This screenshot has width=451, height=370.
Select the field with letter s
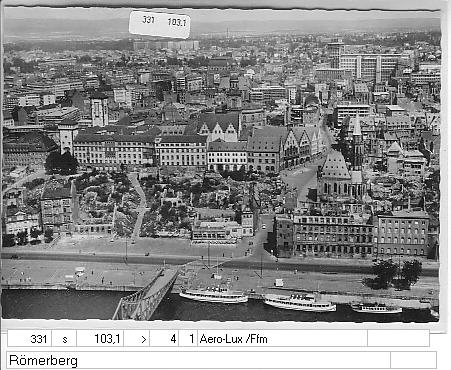[x=64, y=339]
